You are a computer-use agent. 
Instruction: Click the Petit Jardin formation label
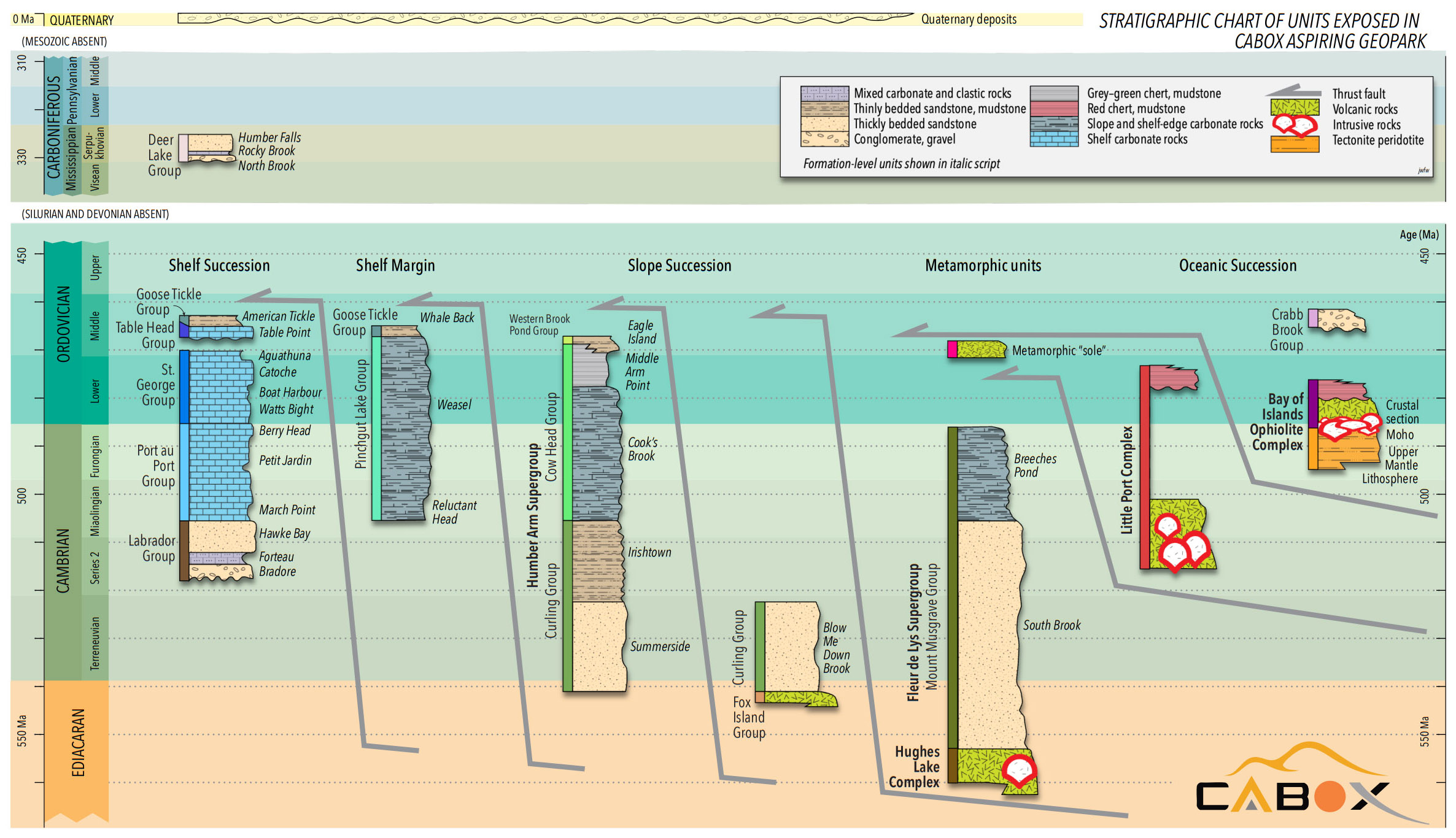tap(285, 461)
